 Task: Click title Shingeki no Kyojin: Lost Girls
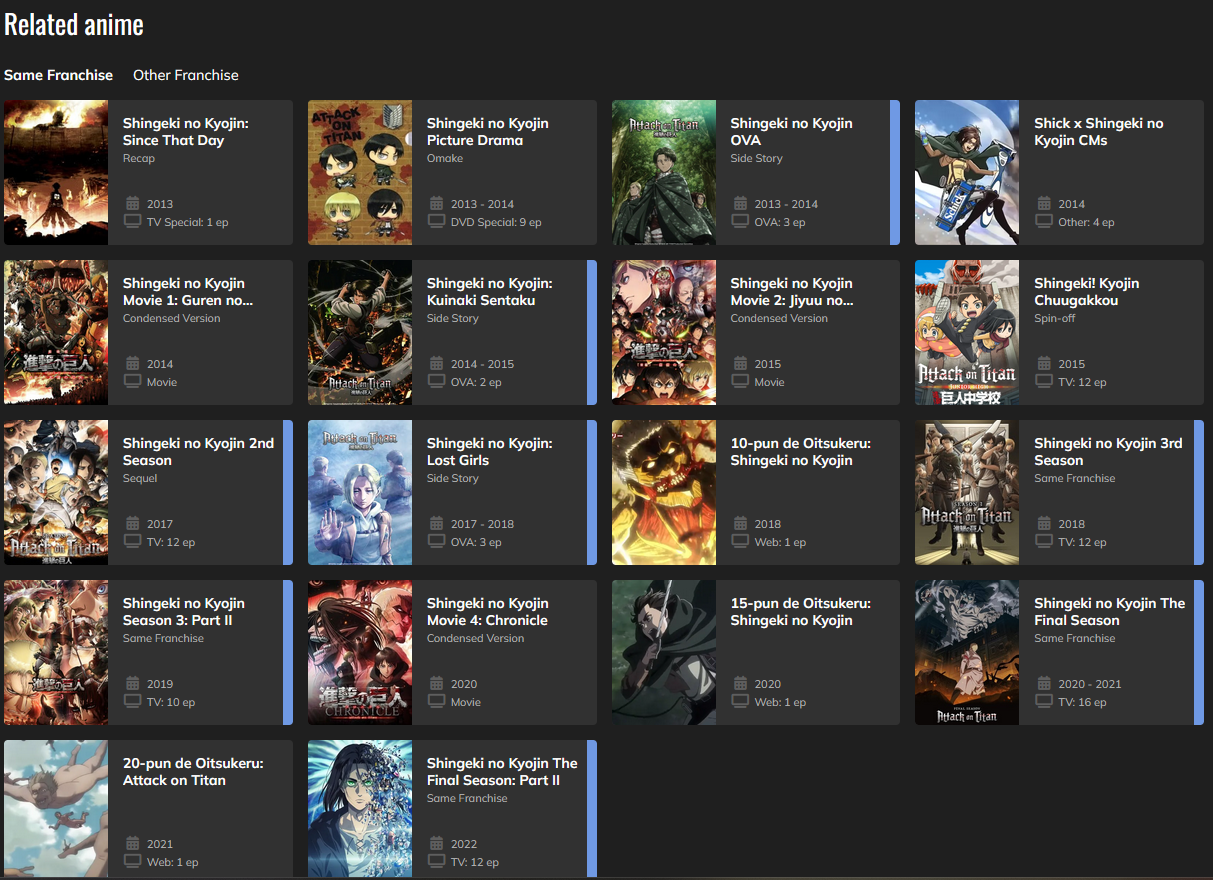(x=489, y=452)
